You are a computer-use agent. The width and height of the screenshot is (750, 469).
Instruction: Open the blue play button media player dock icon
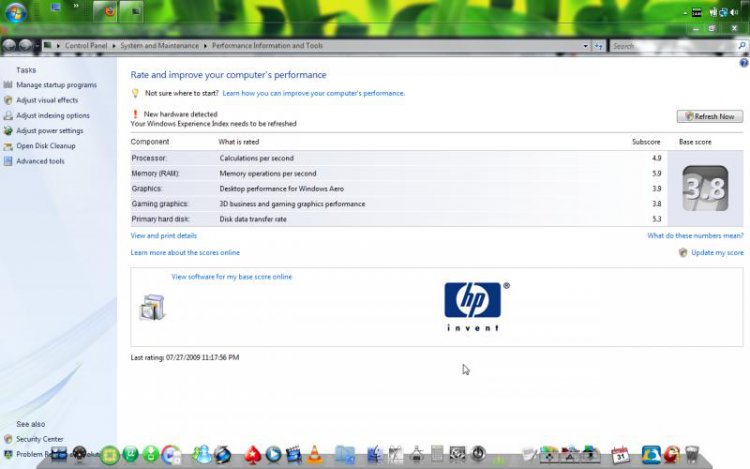(273, 454)
